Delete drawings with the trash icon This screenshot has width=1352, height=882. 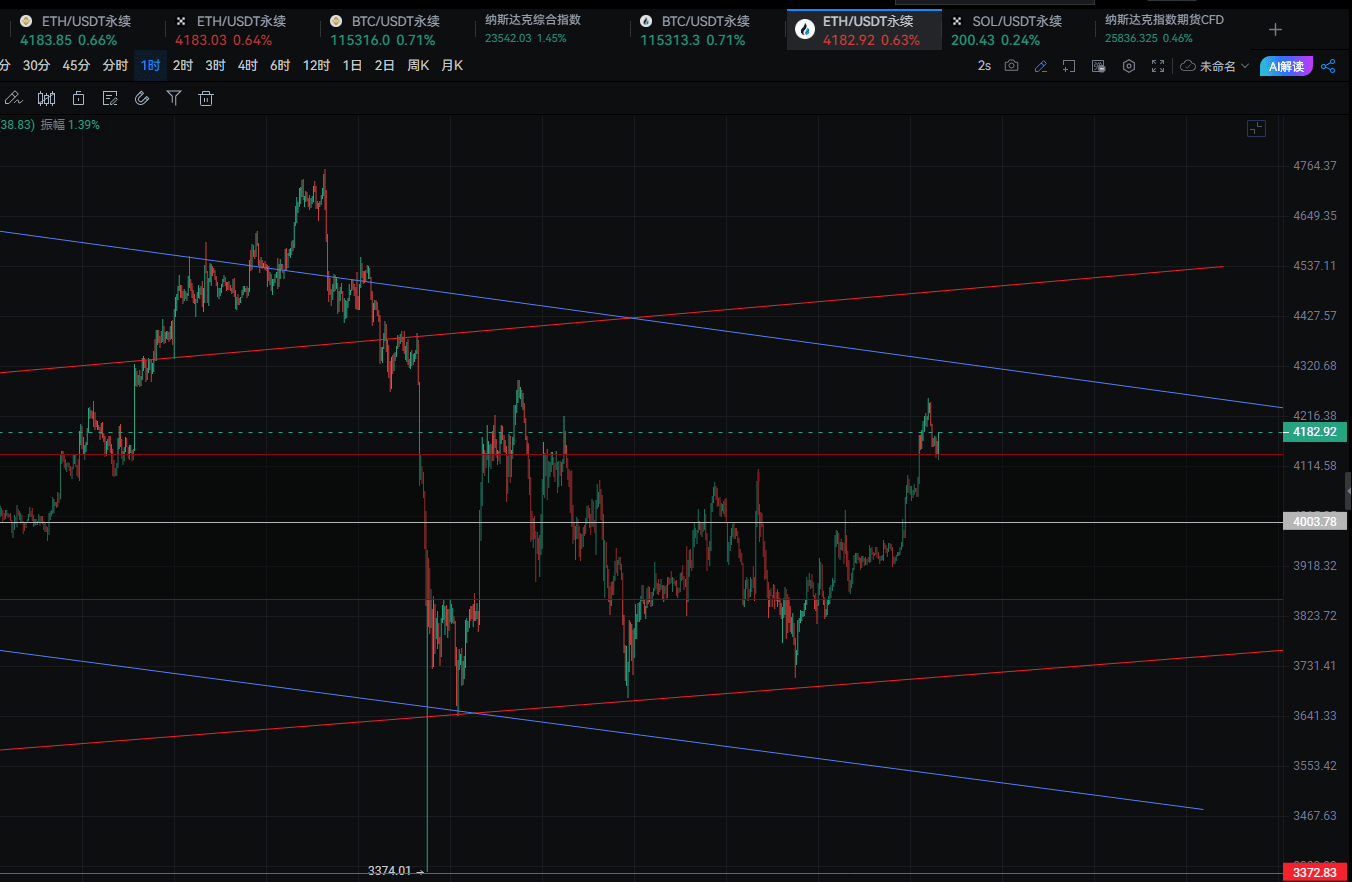(x=206, y=98)
